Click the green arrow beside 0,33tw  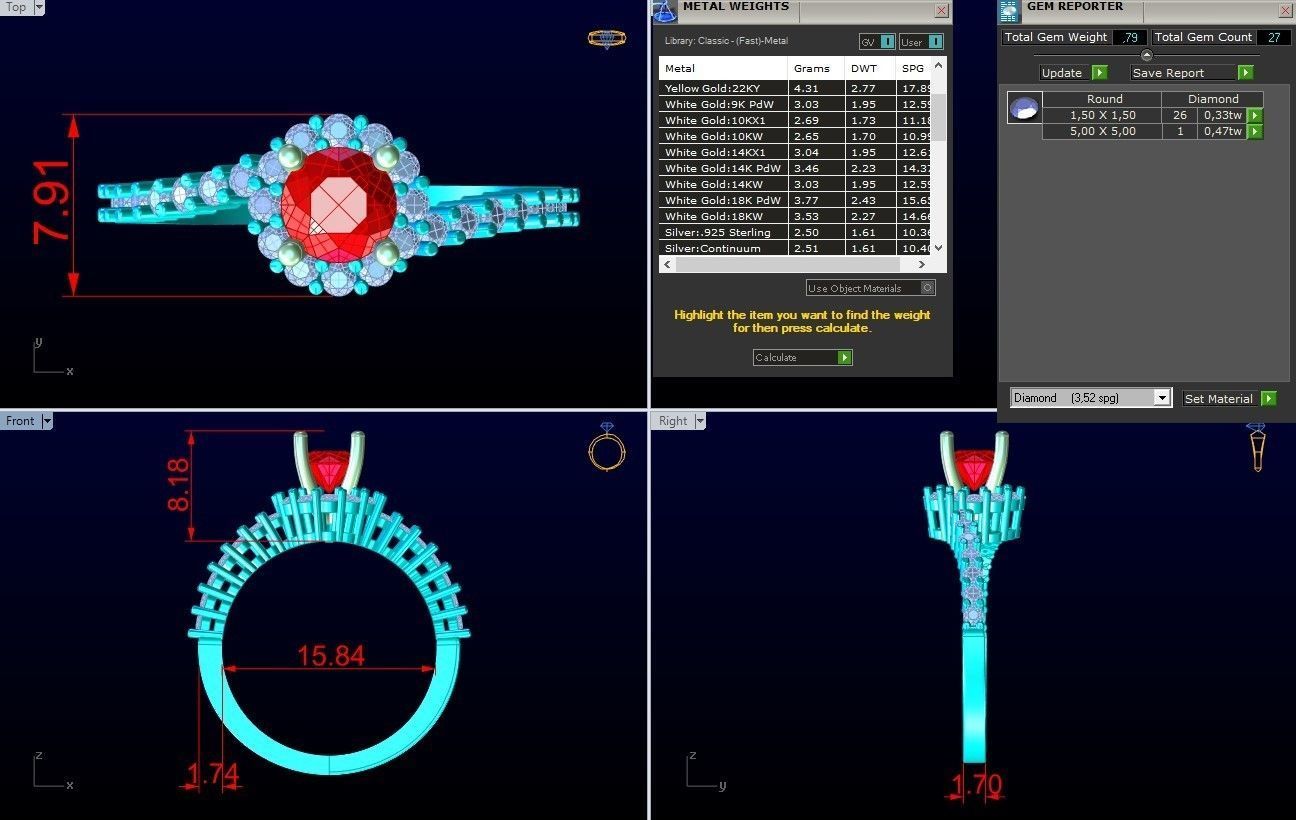click(1255, 116)
